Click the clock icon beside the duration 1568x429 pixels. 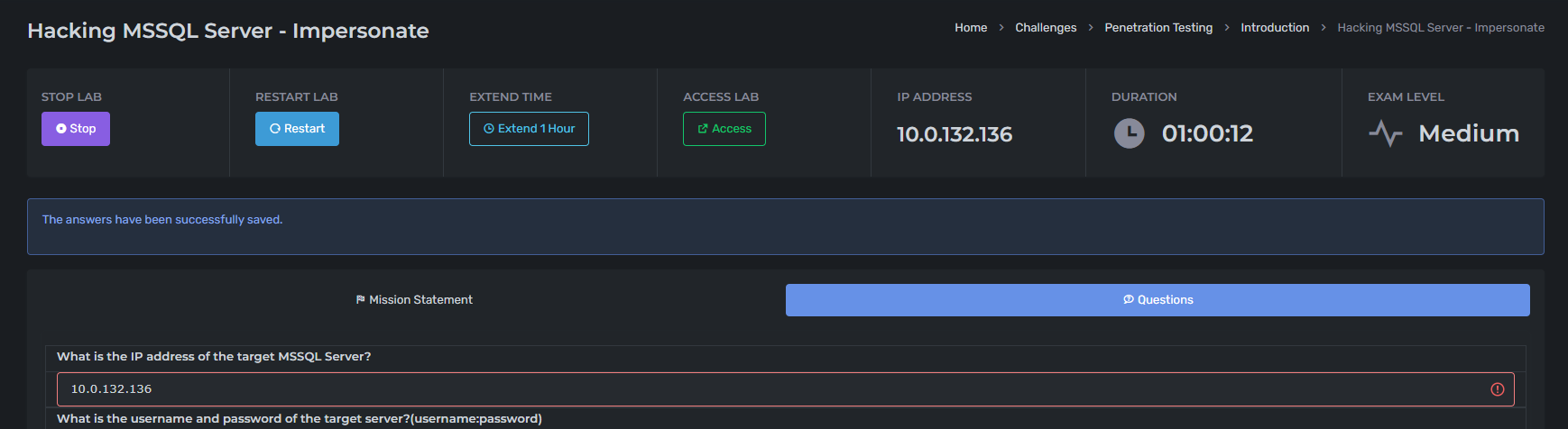pyautogui.click(x=1129, y=134)
